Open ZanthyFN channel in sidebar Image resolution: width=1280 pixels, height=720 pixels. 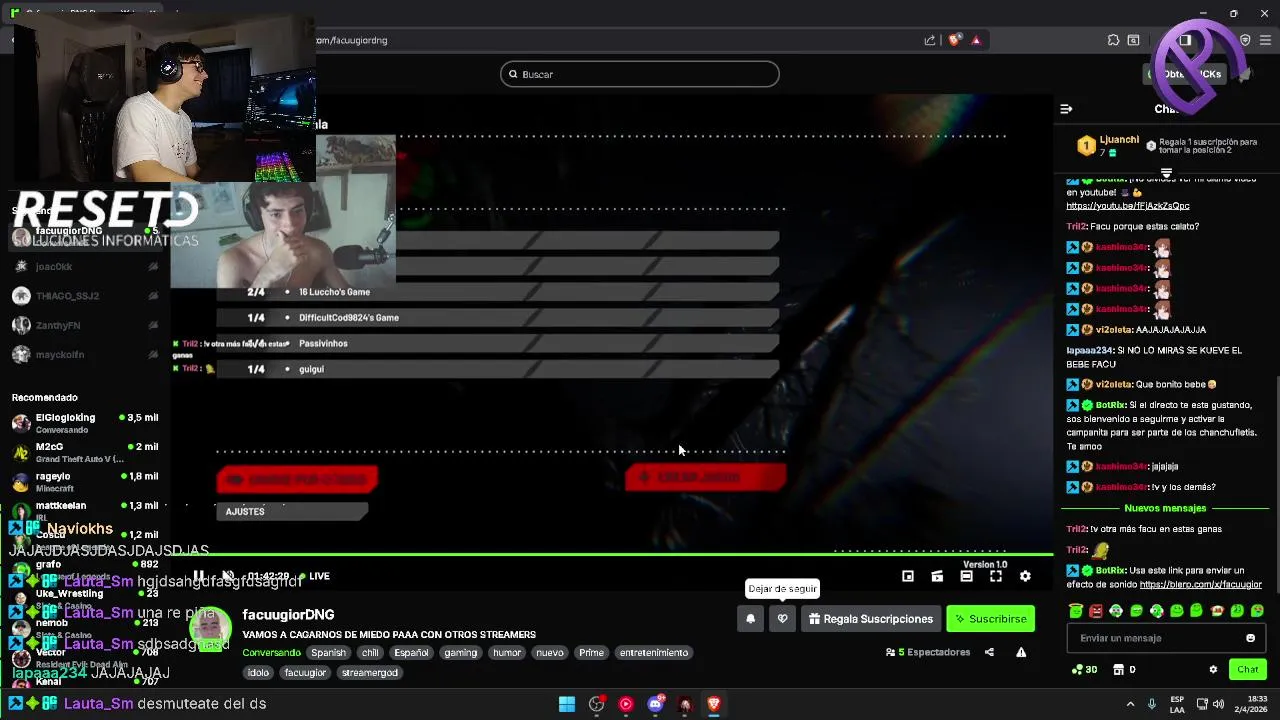point(85,325)
